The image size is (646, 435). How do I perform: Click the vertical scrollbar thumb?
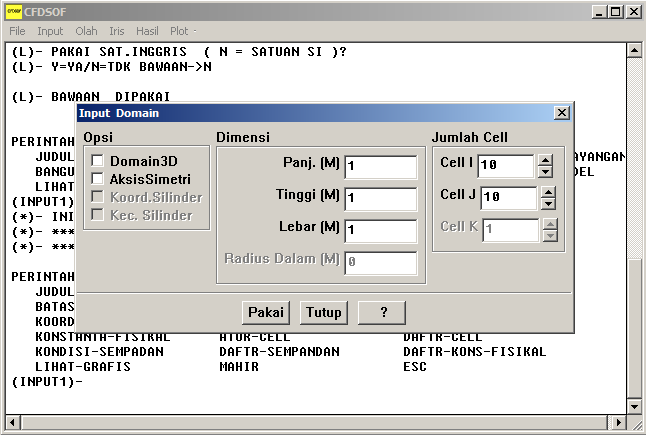pyautogui.click(x=634, y=328)
